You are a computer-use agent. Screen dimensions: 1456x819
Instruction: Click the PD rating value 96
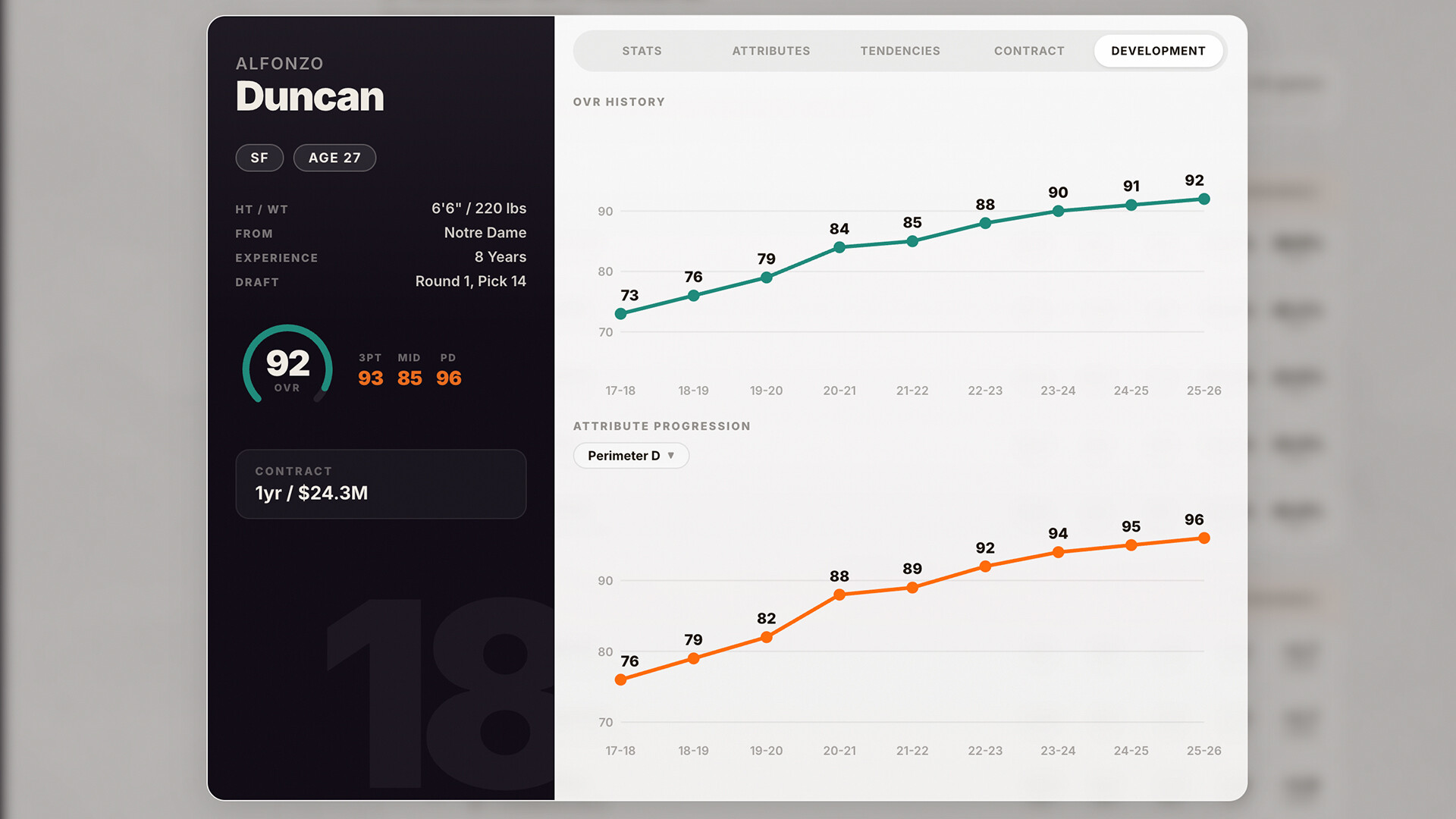[x=448, y=378]
